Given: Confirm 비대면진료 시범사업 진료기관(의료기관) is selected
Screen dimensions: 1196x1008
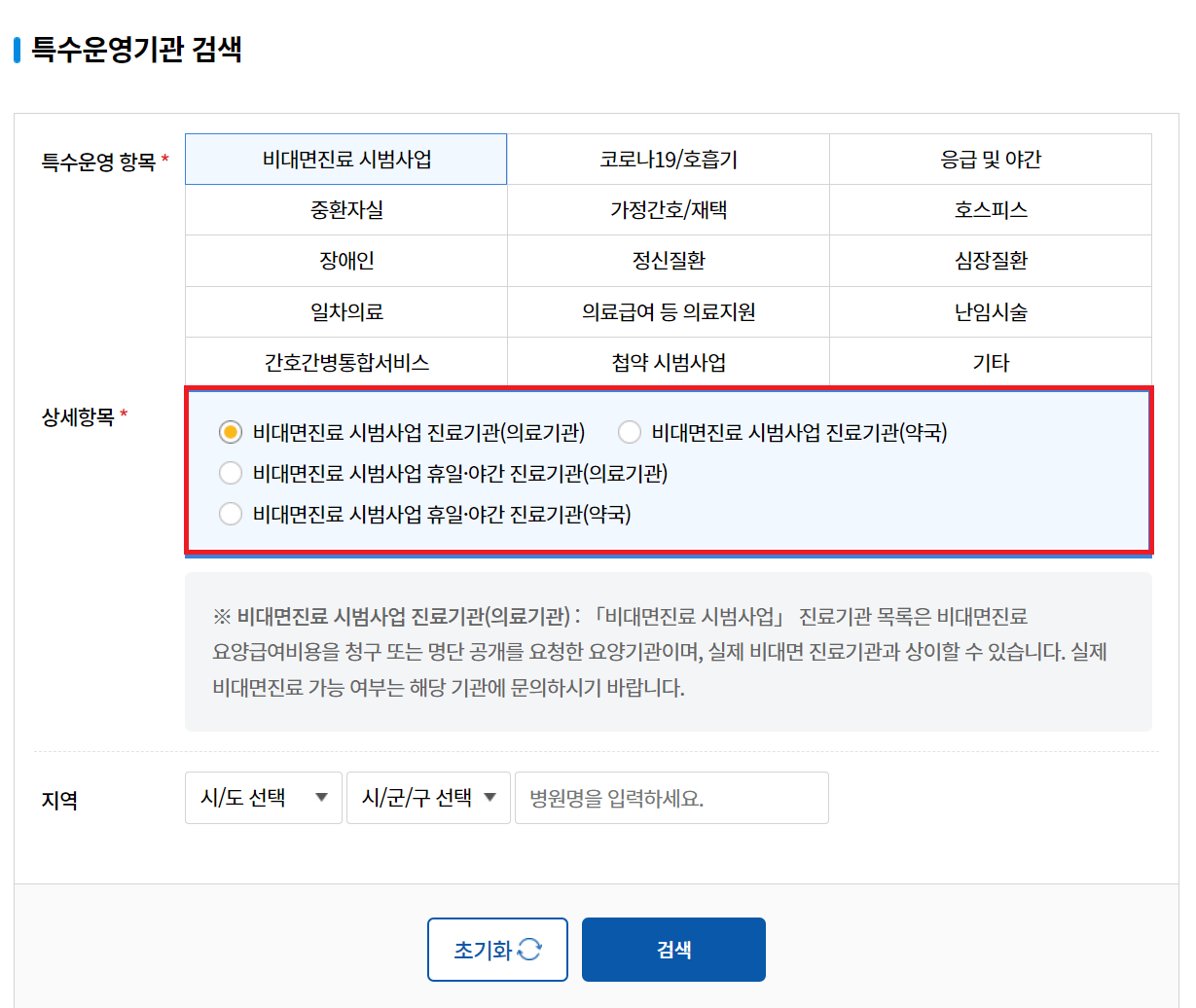Looking at the screenshot, I should tap(231, 432).
